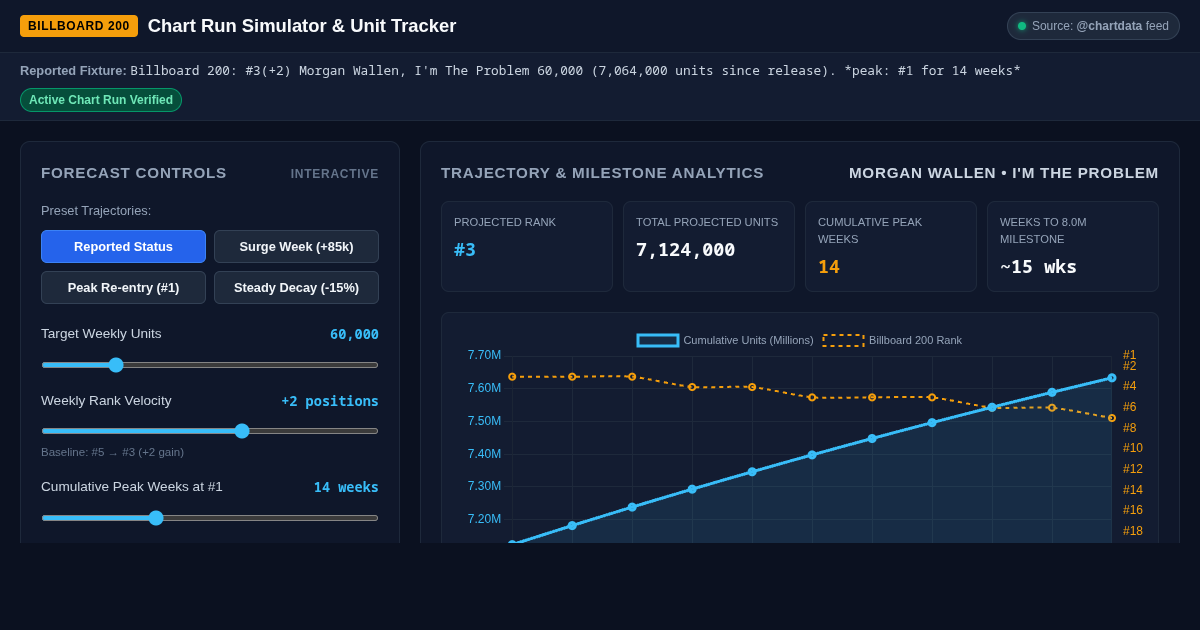Click the MORGAN WALLEN album heading
1200x630 pixels.
pyautogui.click(x=1004, y=173)
